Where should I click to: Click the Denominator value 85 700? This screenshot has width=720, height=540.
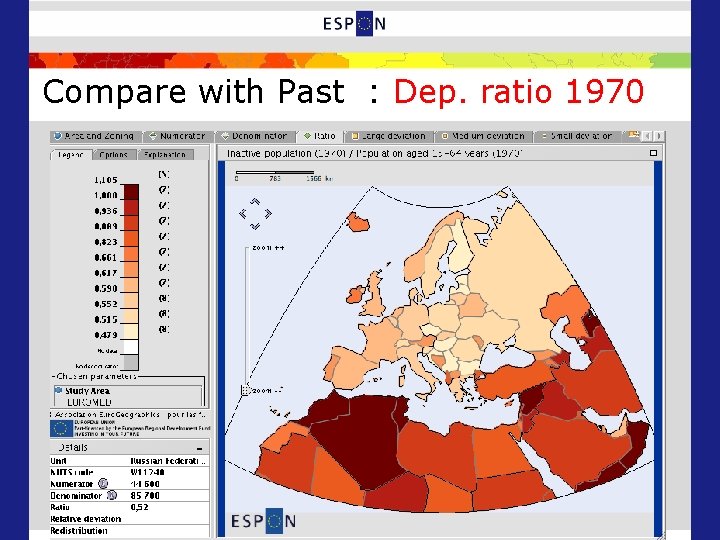(x=145, y=495)
